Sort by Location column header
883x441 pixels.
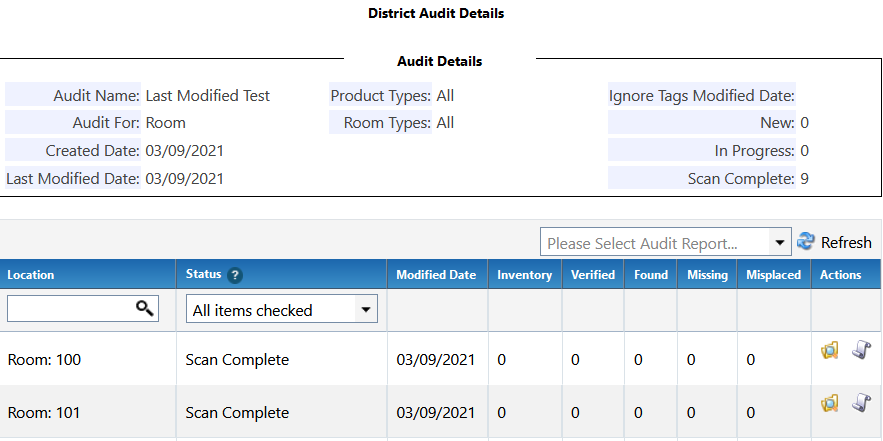30,275
